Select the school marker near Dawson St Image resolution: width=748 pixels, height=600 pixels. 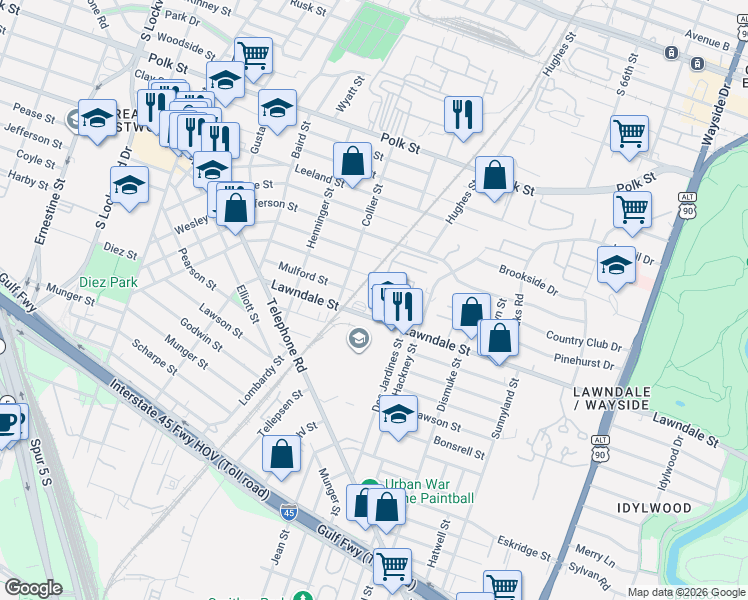coord(398,414)
